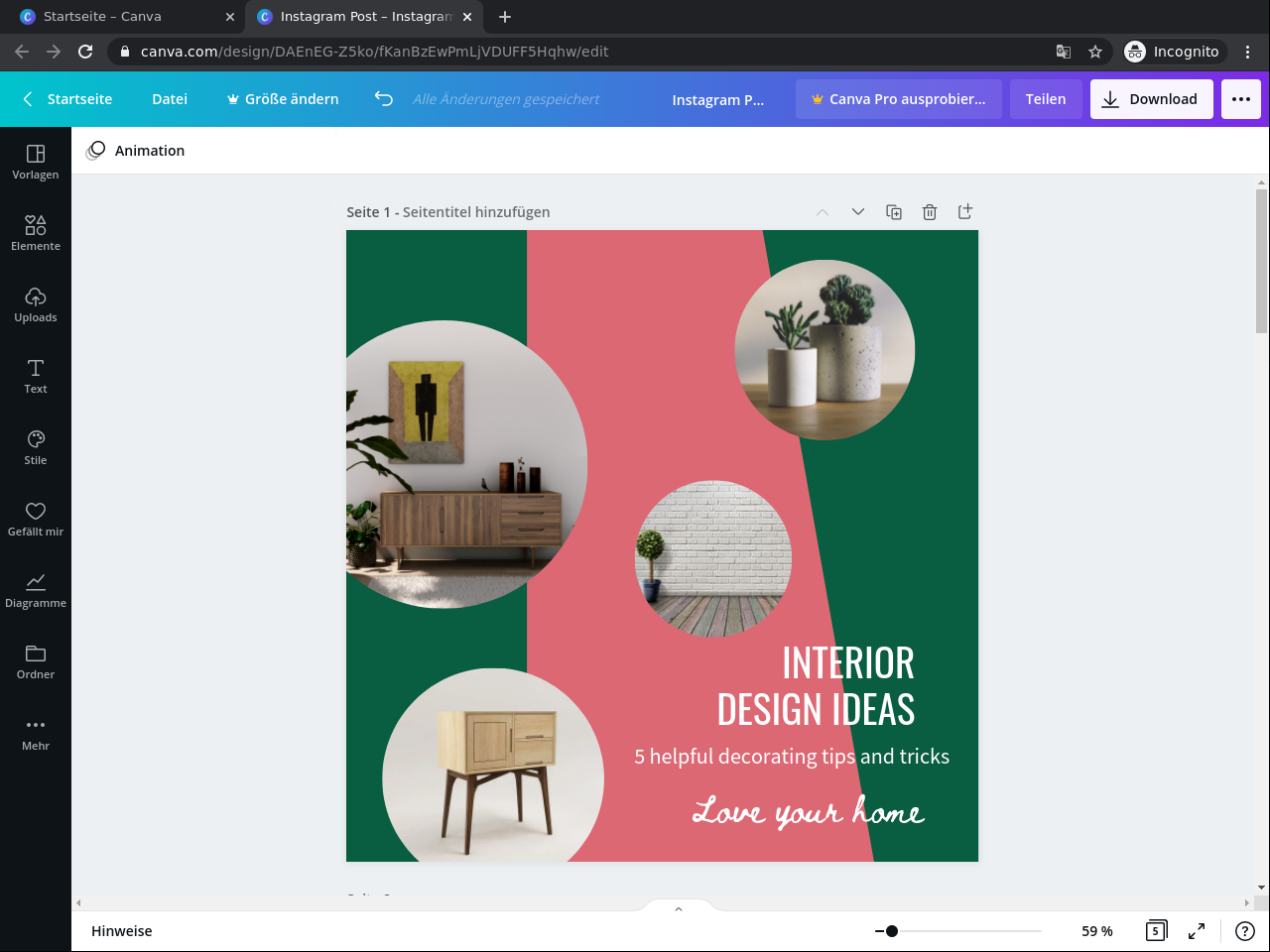1270x952 pixels.
Task: Open the page grid view icon
Action: (x=1156, y=930)
